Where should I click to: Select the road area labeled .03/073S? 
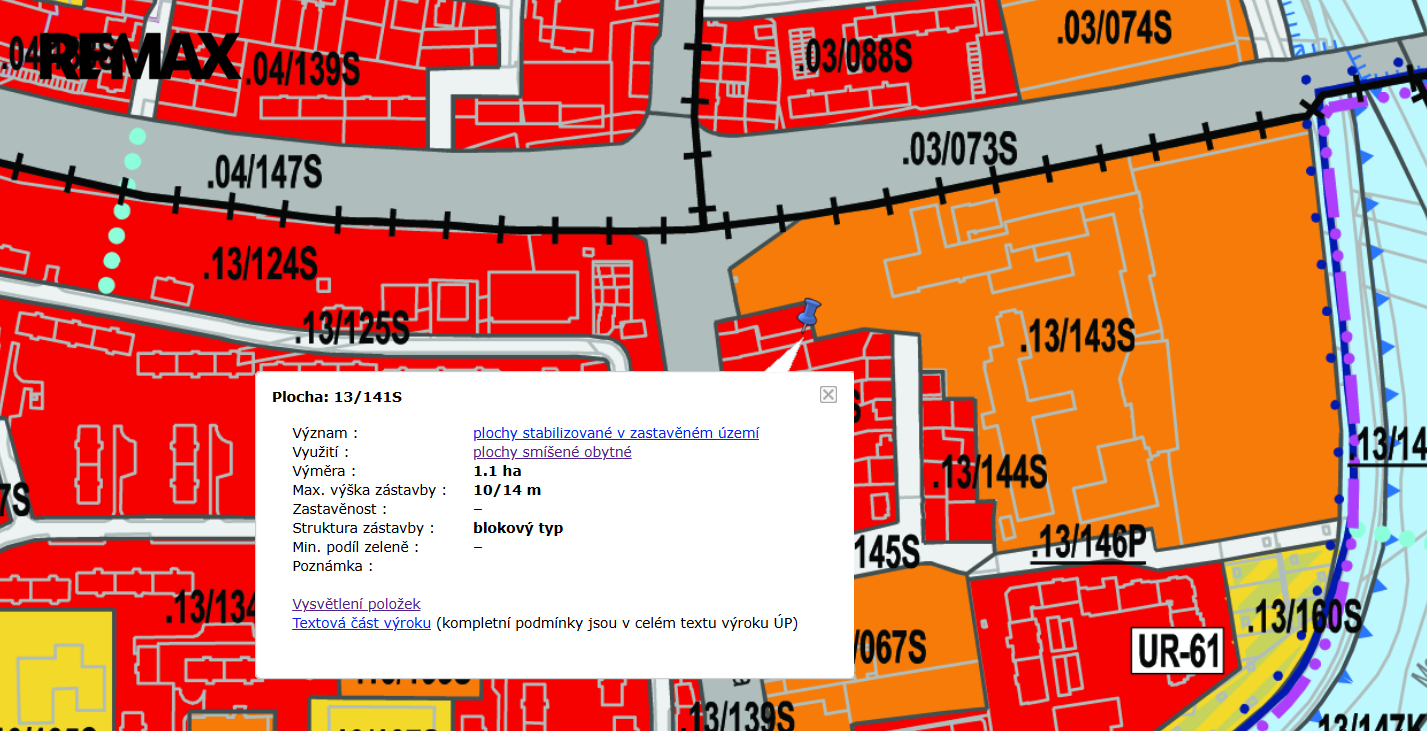coord(958,151)
